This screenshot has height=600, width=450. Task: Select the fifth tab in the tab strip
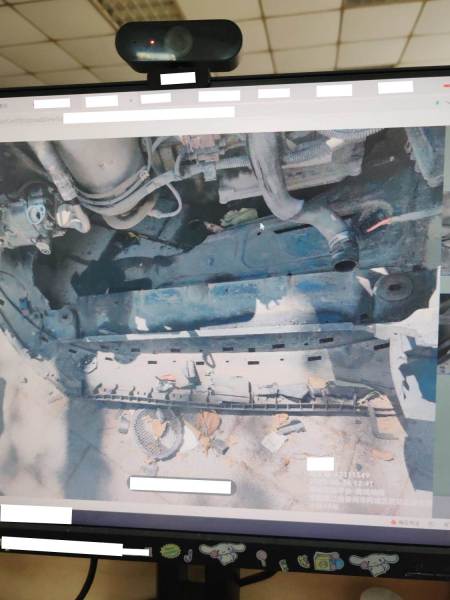274,93
